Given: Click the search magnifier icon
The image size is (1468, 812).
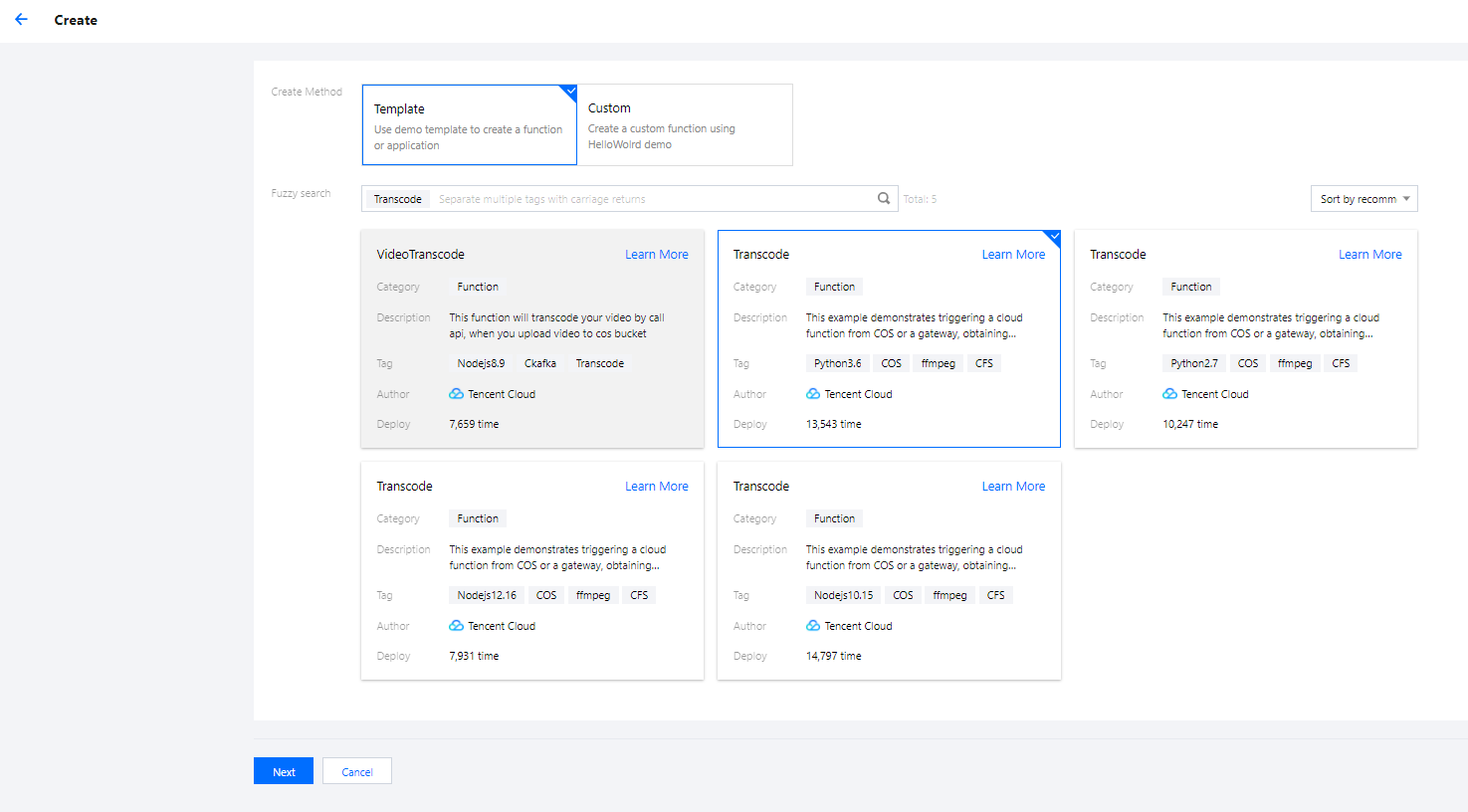Looking at the screenshot, I should click(883, 199).
